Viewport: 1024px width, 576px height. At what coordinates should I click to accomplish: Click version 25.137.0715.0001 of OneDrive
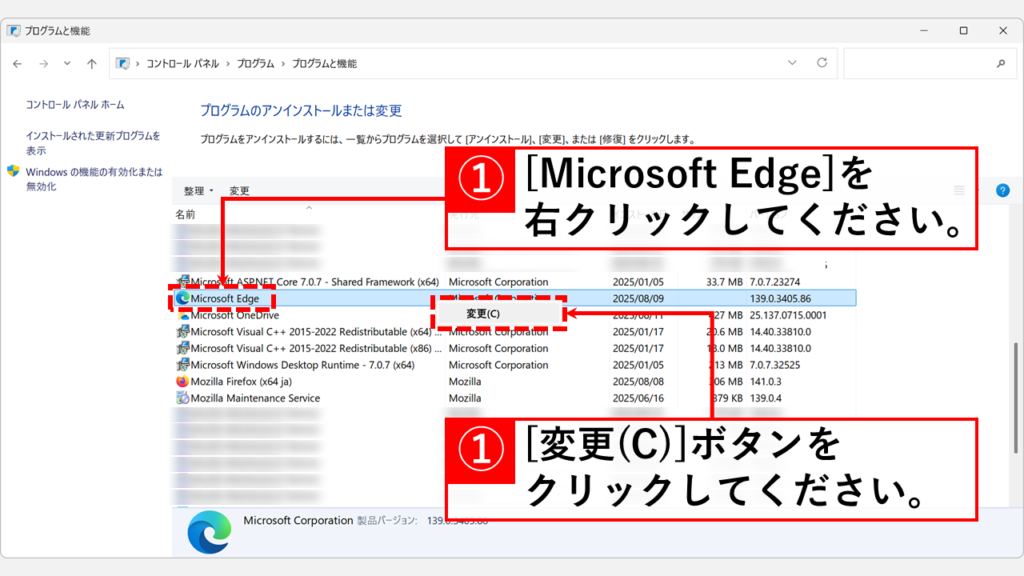click(788, 315)
